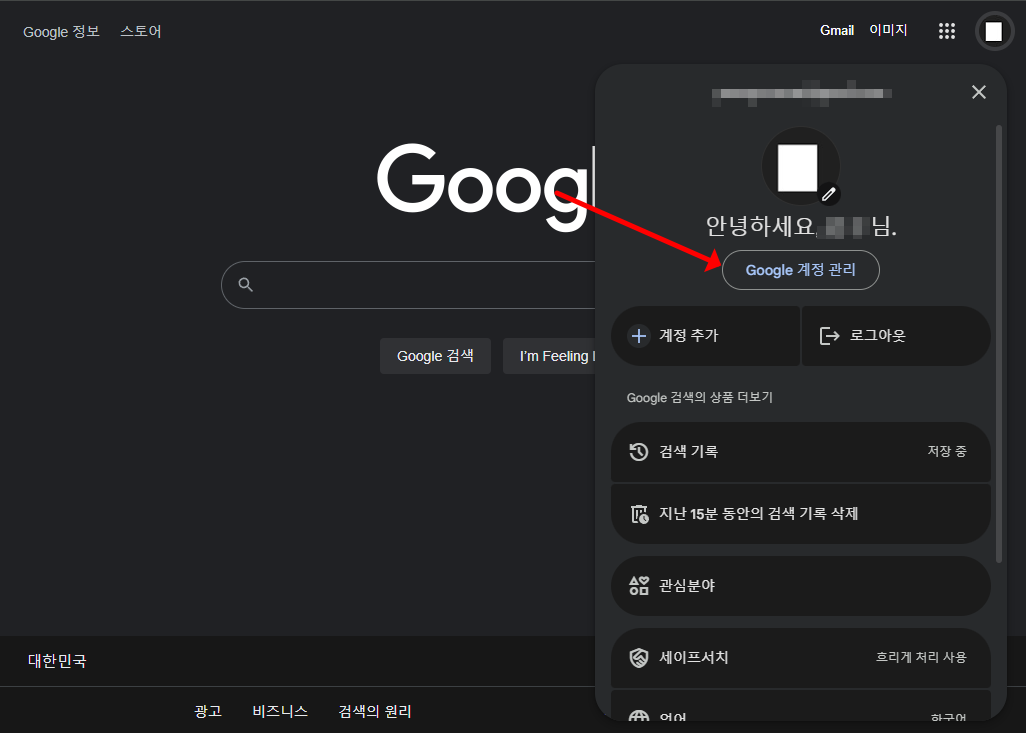Image resolution: width=1026 pixels, height=733 pixels.
Task: Click the account panel scrollbar
Action: tap(999, 344)
